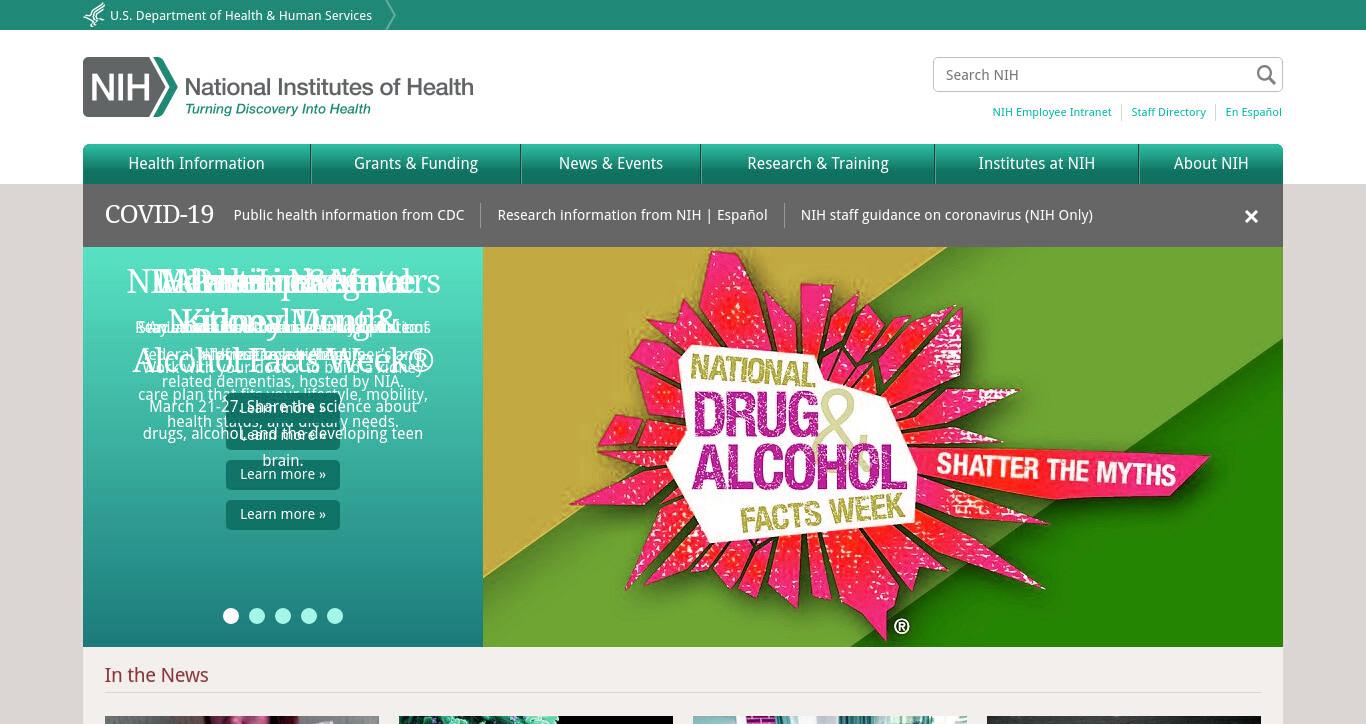Open NIH staff guidance on coronavirus link
Viewport: 1366px width, 724px height.
pos(946,215)
